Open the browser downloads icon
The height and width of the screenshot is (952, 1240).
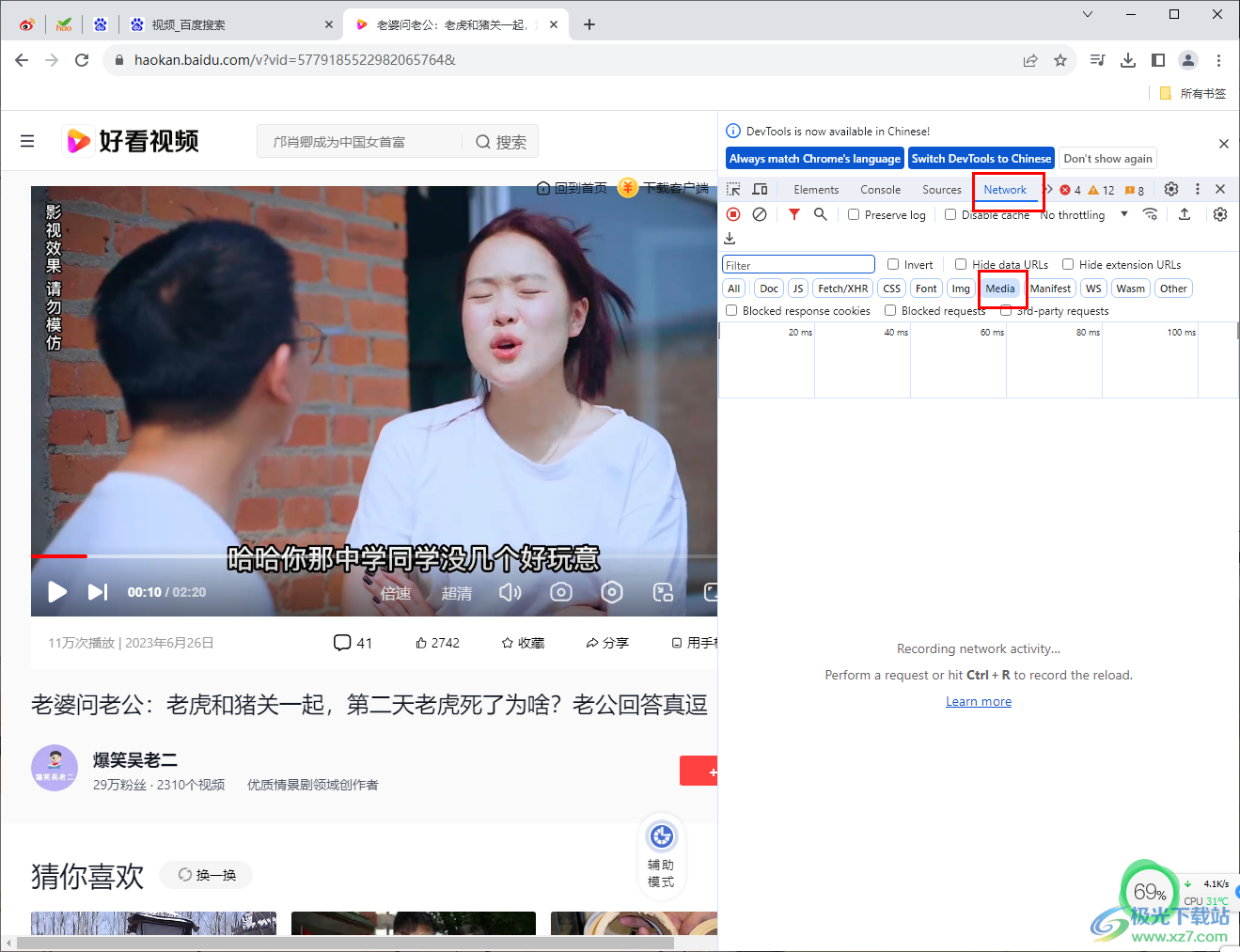[1128, 60]
